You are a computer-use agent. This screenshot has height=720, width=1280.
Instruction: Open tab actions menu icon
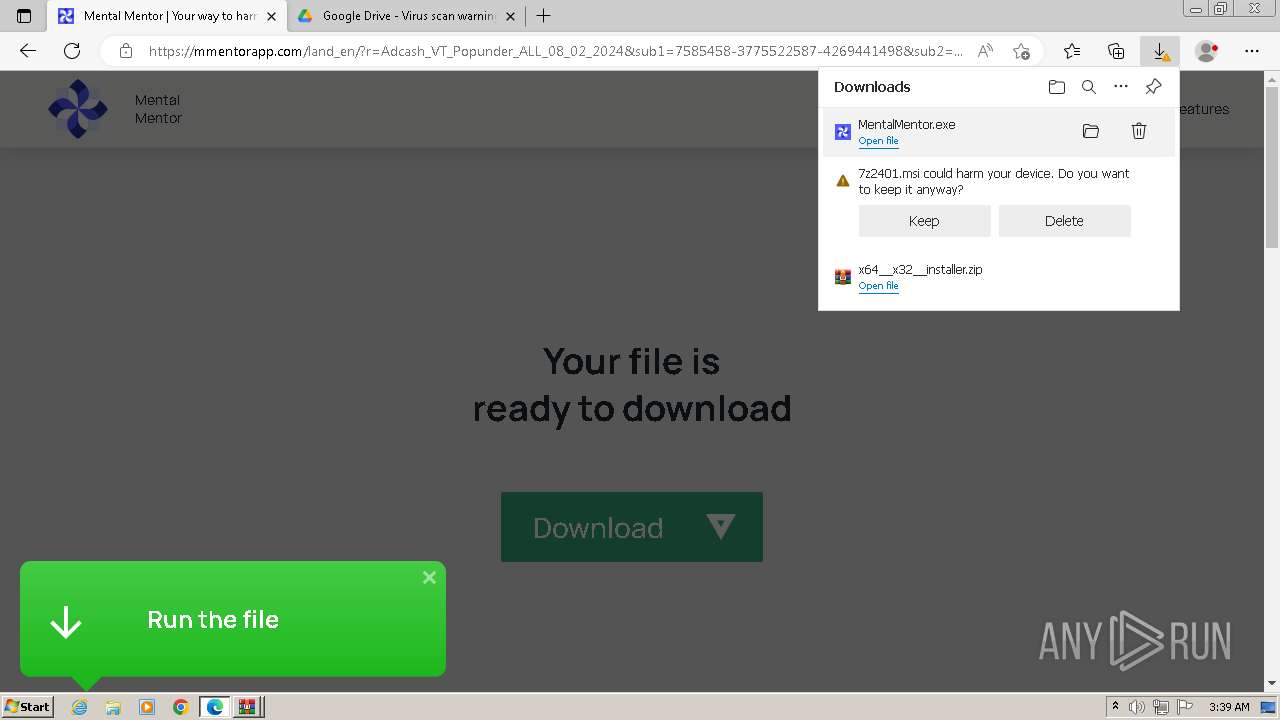click(24, 16)
